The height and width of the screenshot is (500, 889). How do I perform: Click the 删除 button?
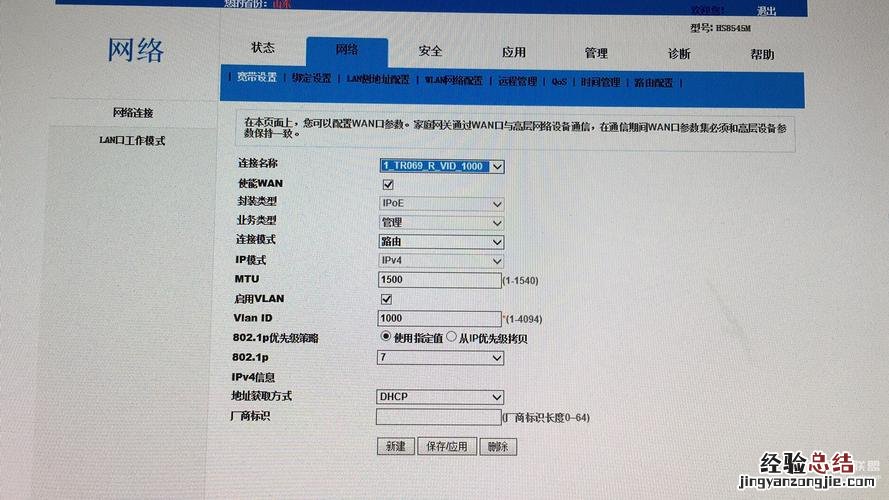pyautogui.click(x=498, y=447)
